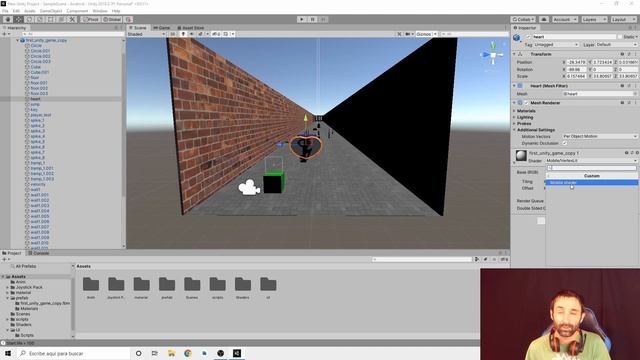Switch to the Console tab
640x360 pixels.
point(39,253)
